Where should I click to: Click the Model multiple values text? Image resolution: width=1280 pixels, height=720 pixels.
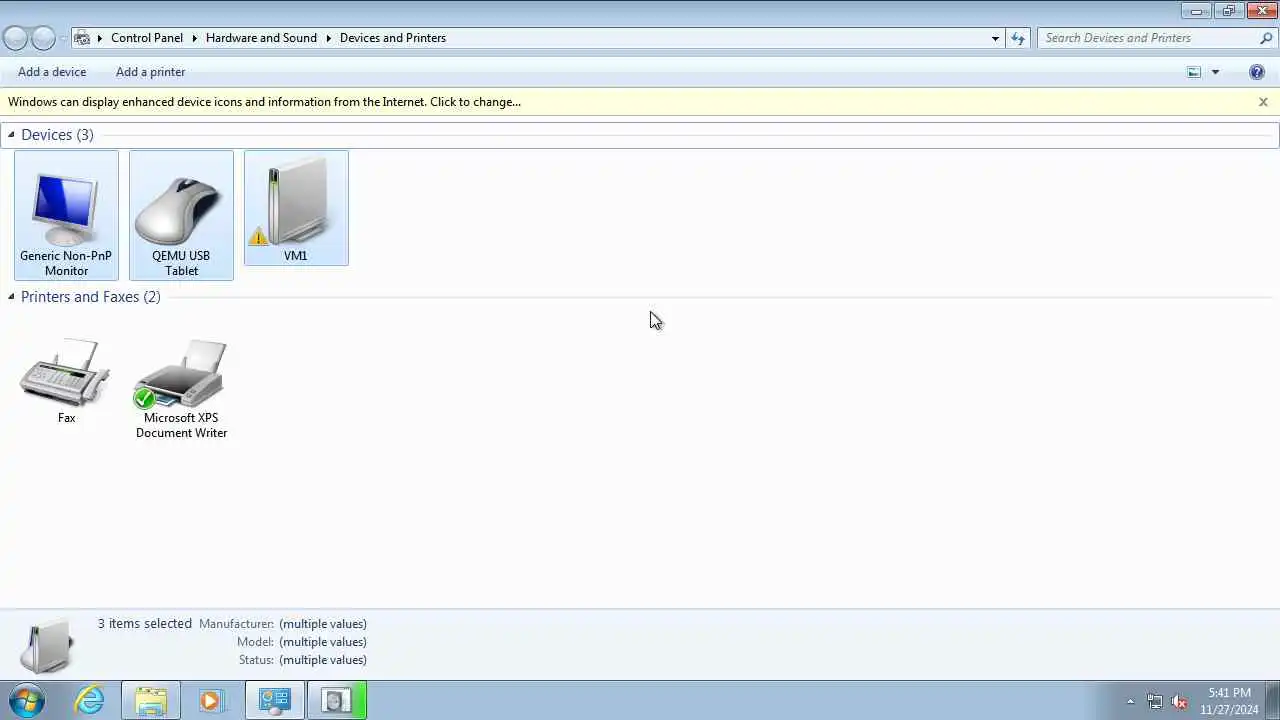pyautogui.click(x=323, y=642)
